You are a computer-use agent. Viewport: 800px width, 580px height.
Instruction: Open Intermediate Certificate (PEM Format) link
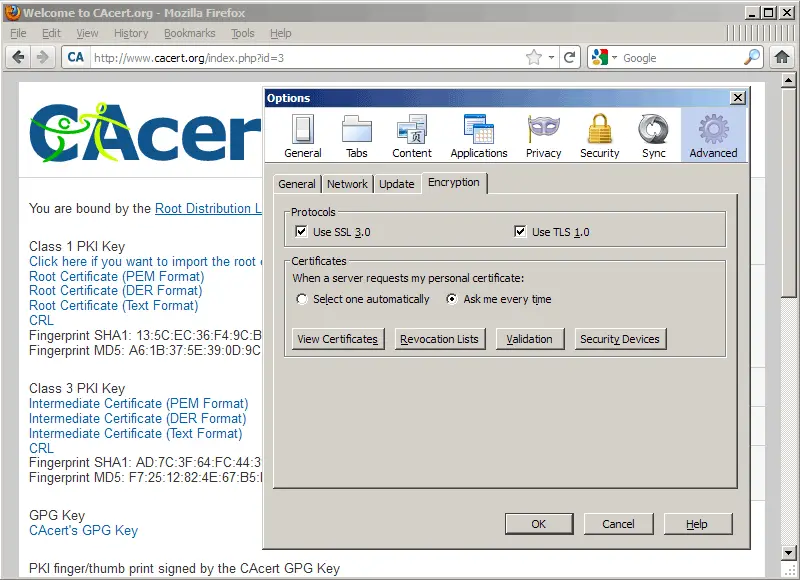[138, 404]
